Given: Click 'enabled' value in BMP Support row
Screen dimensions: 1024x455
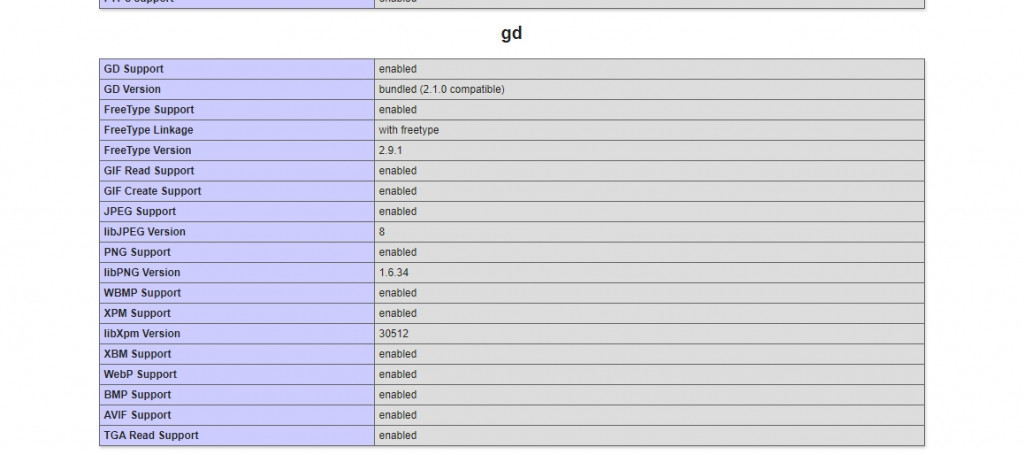Looking at the screenshot, I should click(398, 395).
